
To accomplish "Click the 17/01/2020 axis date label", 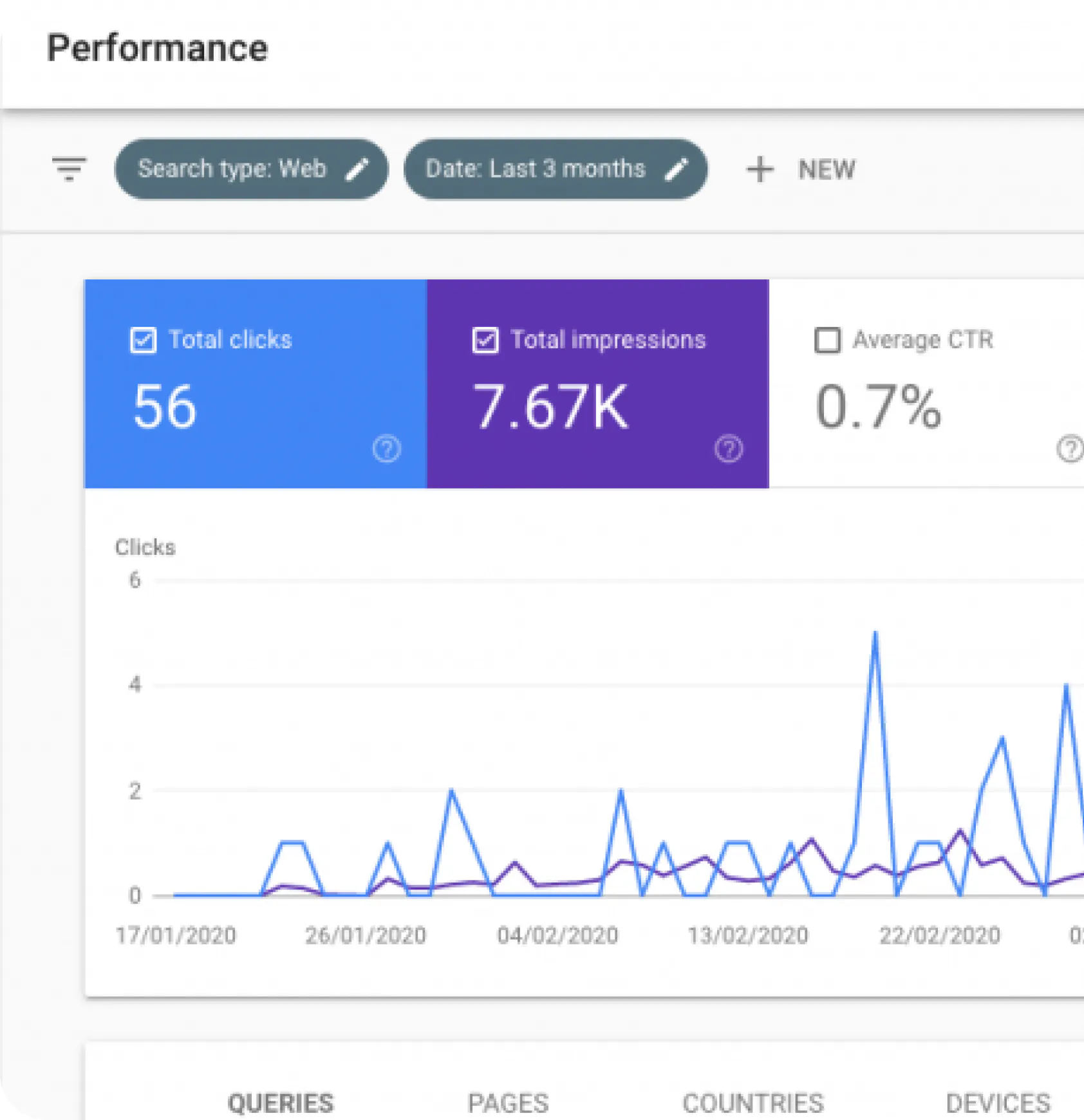I will [x=176, y=935].
